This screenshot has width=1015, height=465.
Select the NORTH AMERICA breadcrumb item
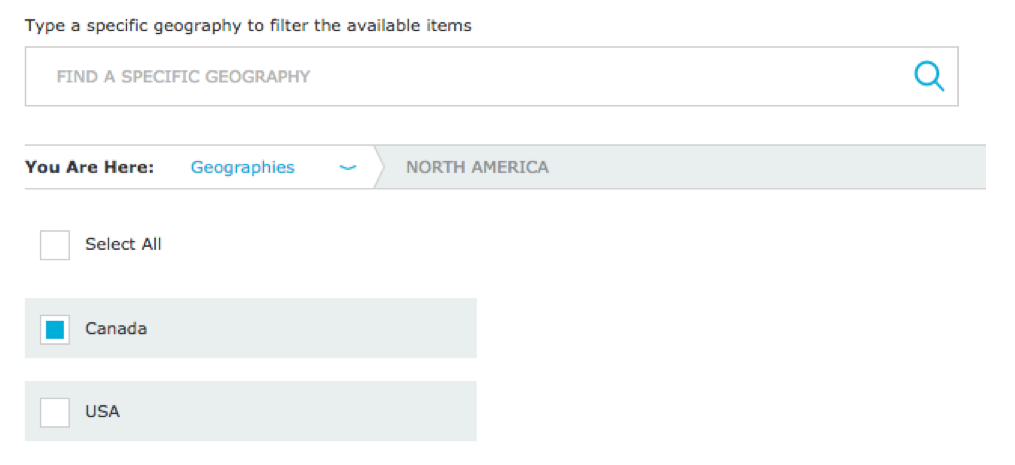pyautogui.click(x=477, y=167)
